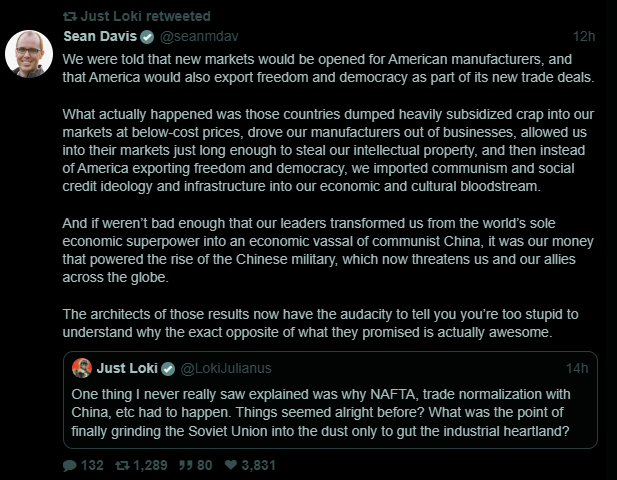Click Sean Davis's profile avatar
The width and height of the screenshot is (617, 480).
[x=29, y=53]
